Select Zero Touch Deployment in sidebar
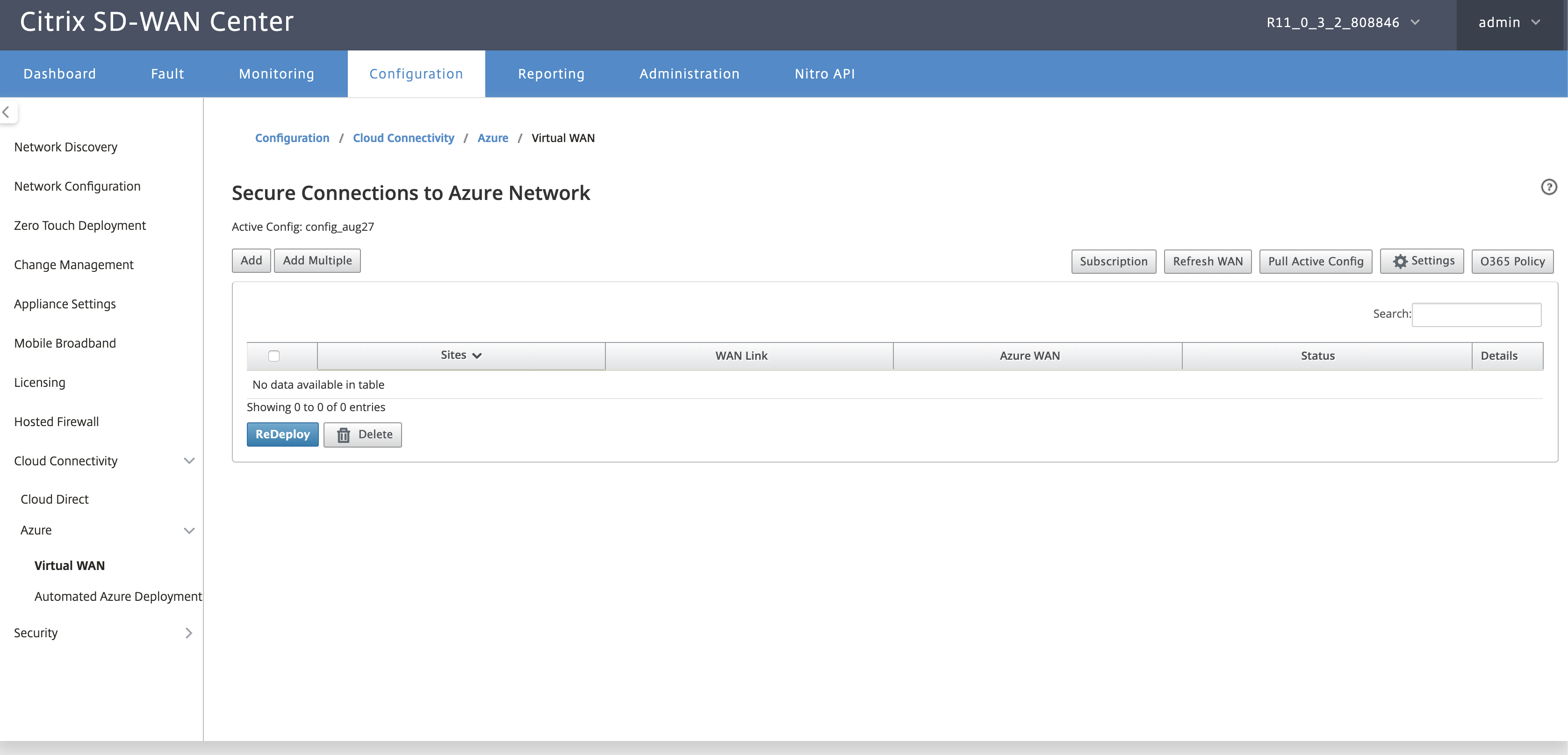1568x755 pixels. (x=80, y=225)
